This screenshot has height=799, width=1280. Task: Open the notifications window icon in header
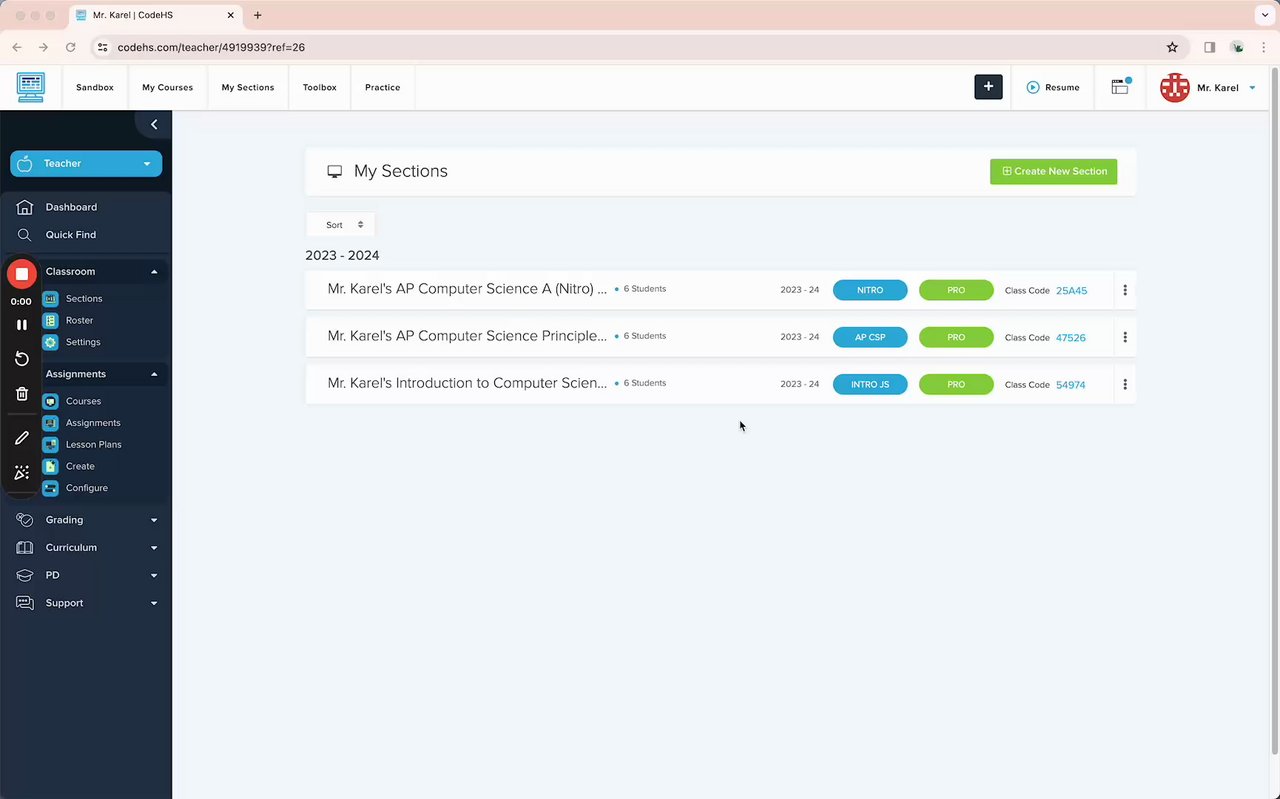click(x=1120, y=87)
